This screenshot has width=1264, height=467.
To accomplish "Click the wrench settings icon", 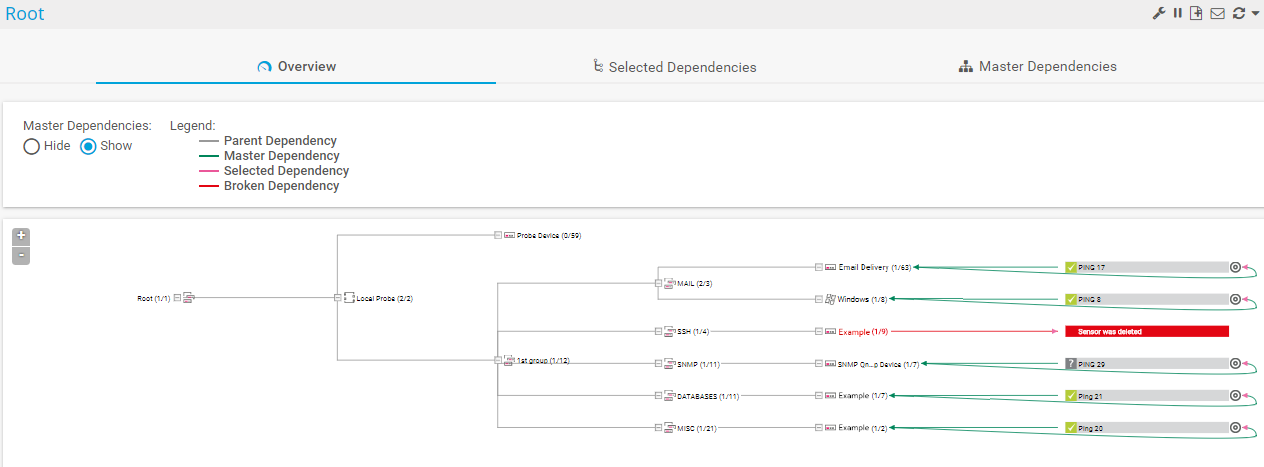I will [x=1159, y=14].
